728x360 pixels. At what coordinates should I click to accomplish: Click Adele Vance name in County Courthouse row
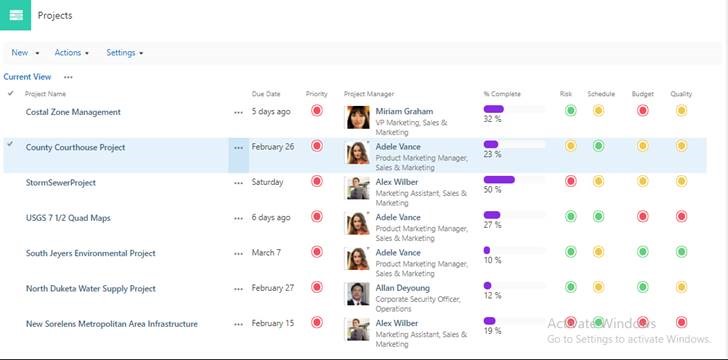tap(398, 147)
